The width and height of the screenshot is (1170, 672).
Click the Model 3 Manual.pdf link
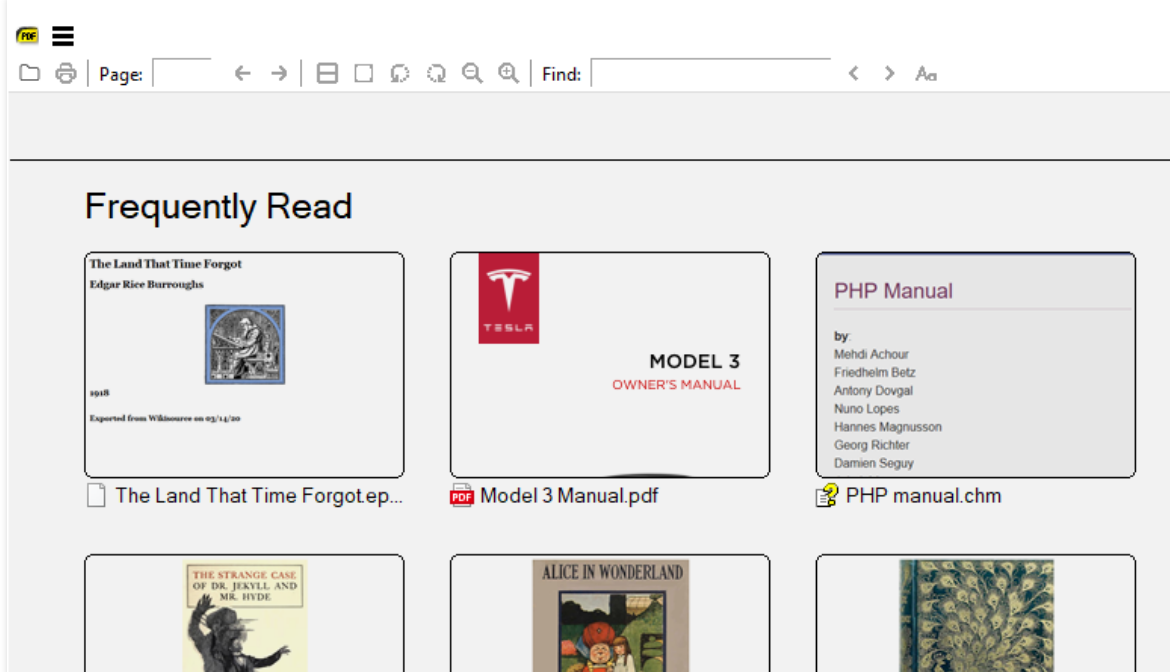tap(568, 496)
